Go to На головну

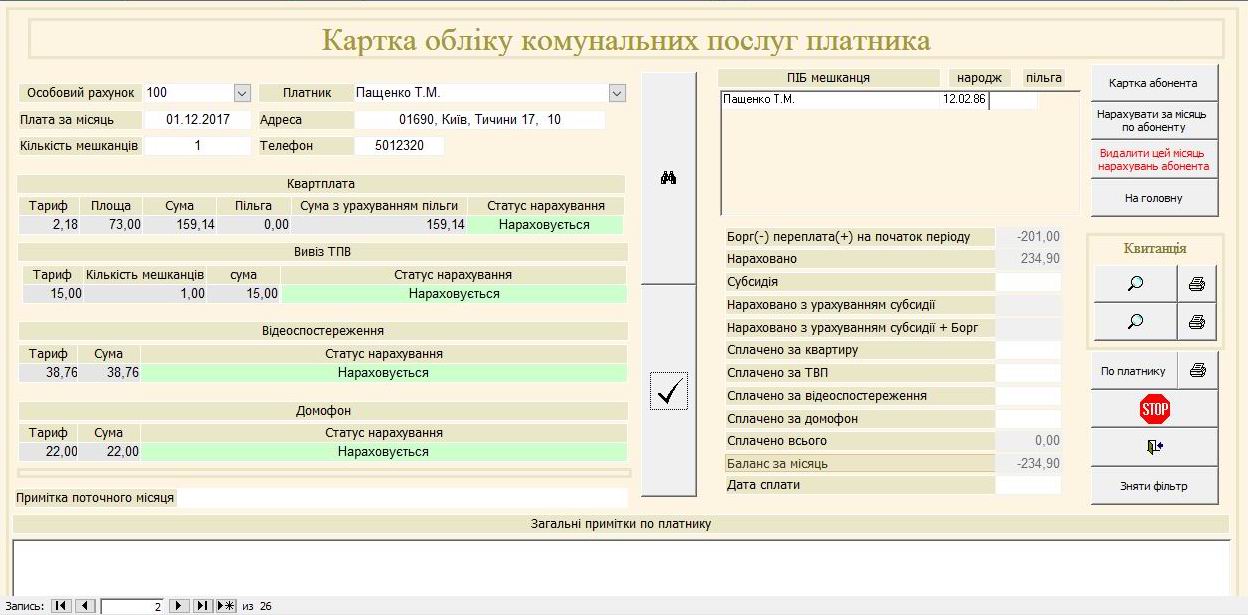(x=1155, y=198)
